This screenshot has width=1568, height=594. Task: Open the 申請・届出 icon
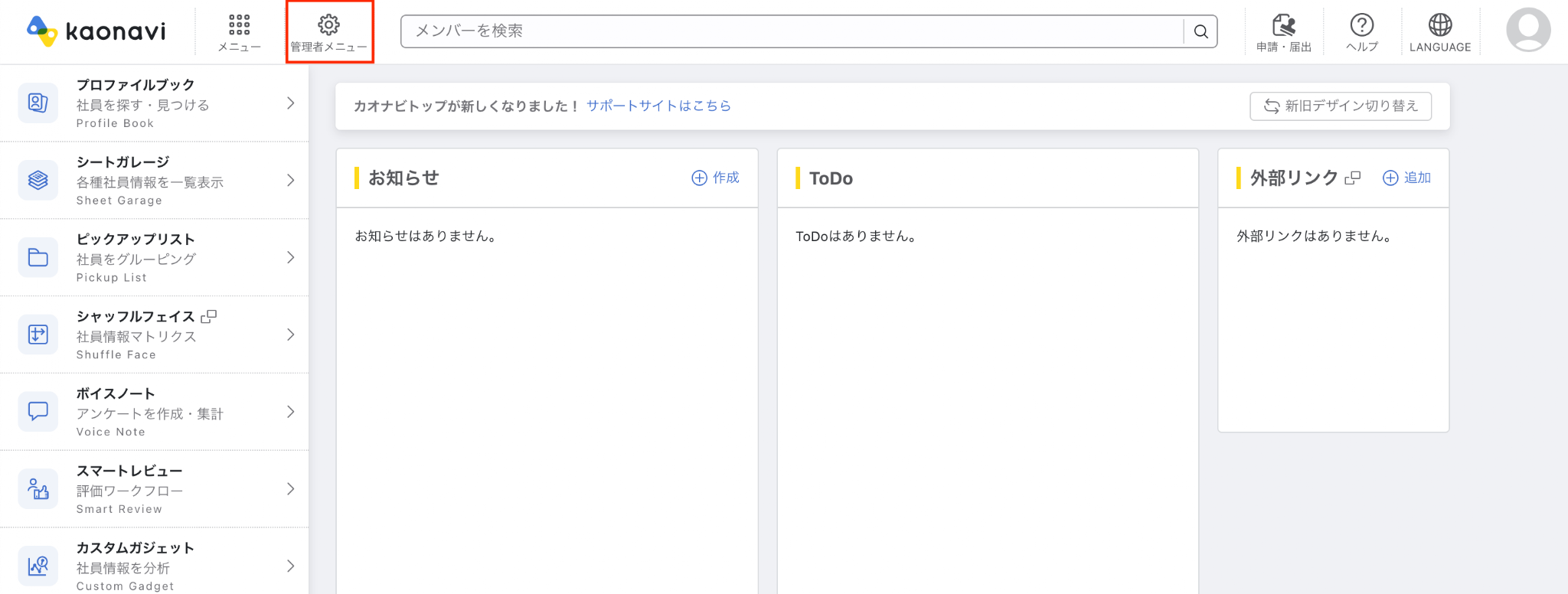pyautogui.click(x=1284, y=24)
